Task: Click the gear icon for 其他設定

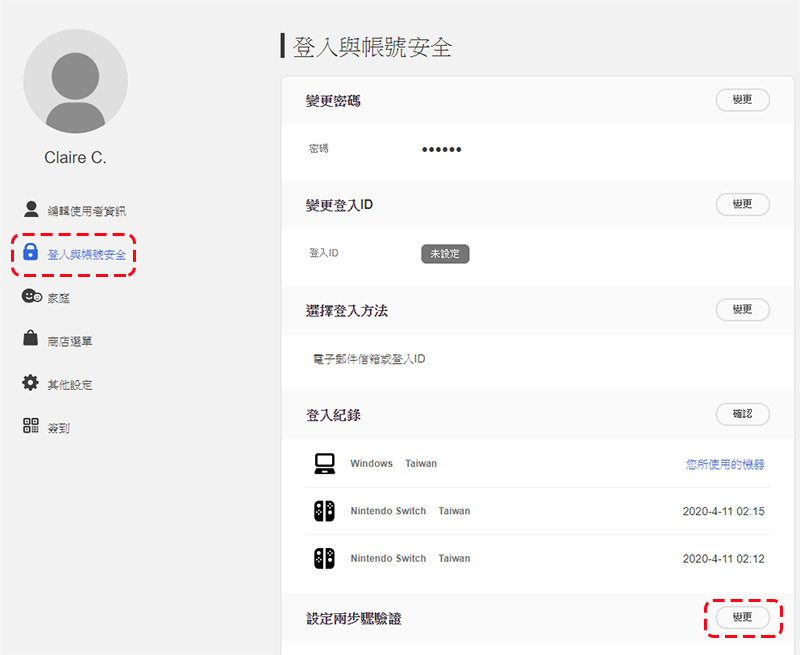Action: (31, 383)
